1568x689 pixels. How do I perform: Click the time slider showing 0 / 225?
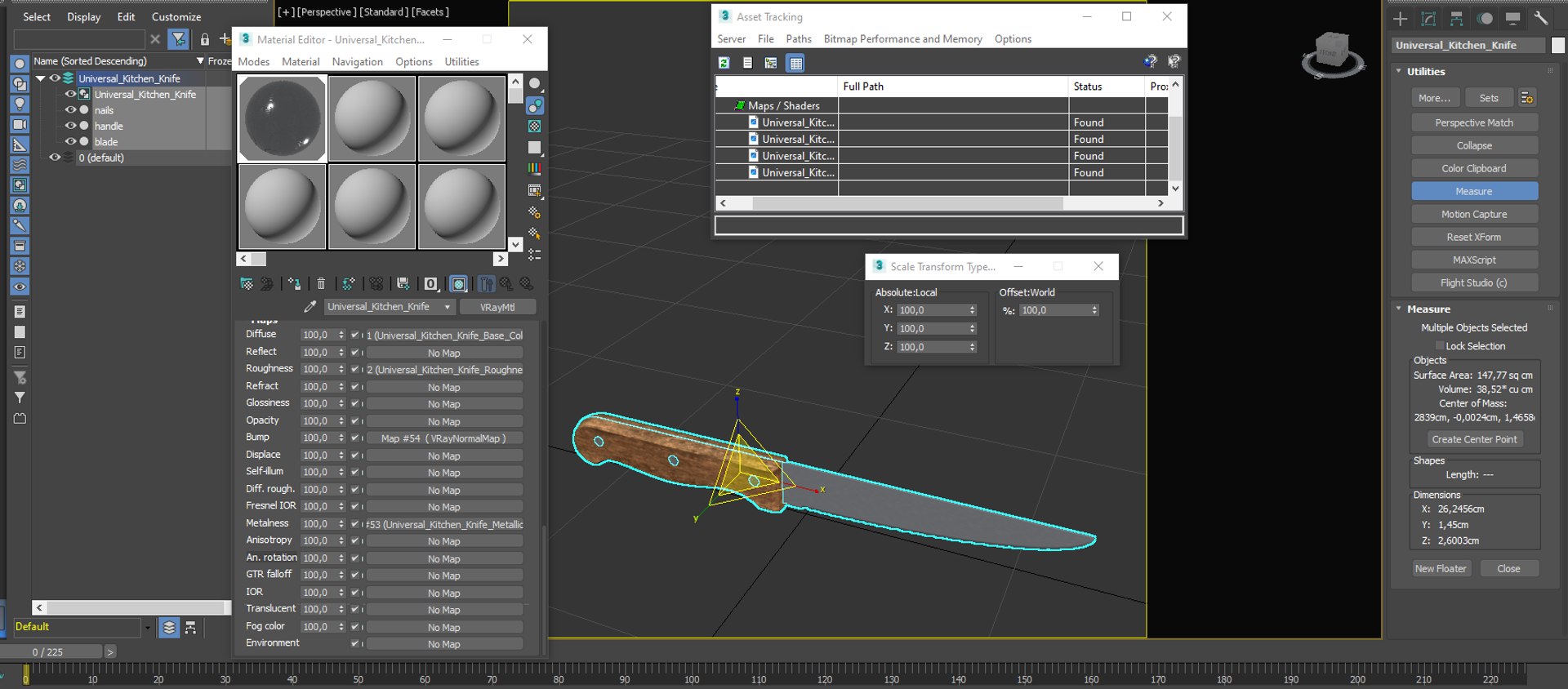51,651
